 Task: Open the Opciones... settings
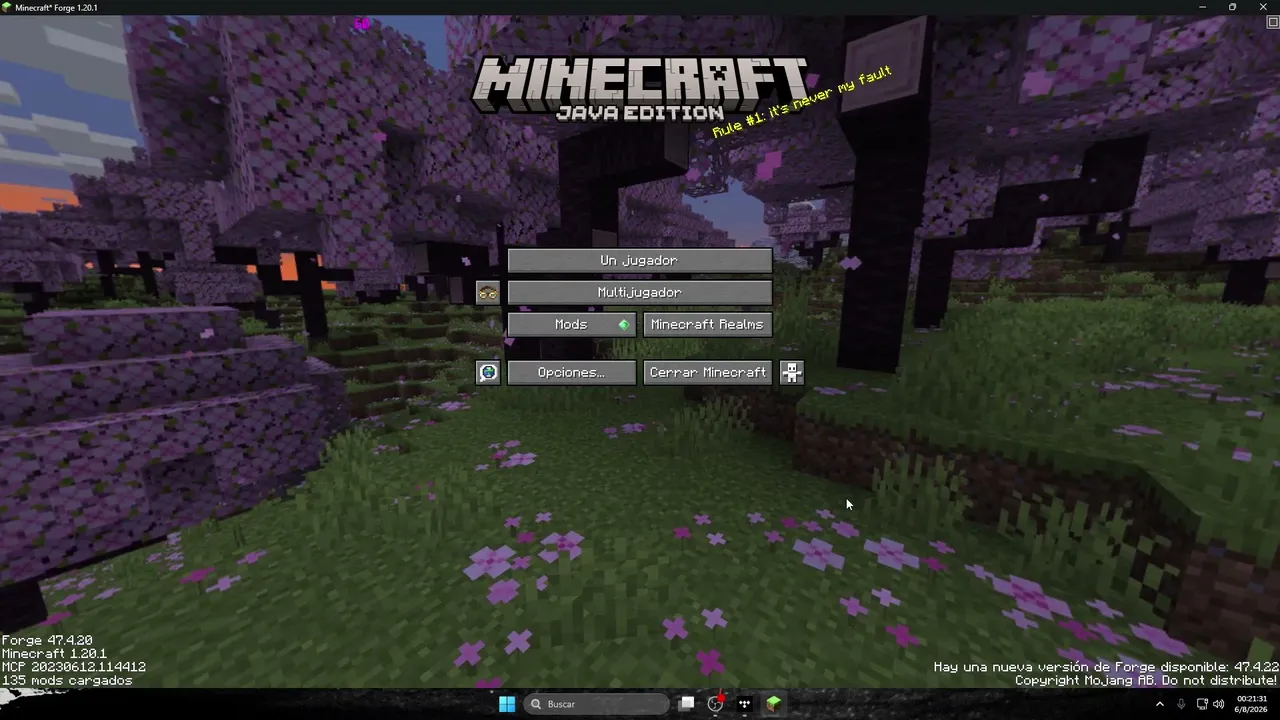(x=572, y=372)
